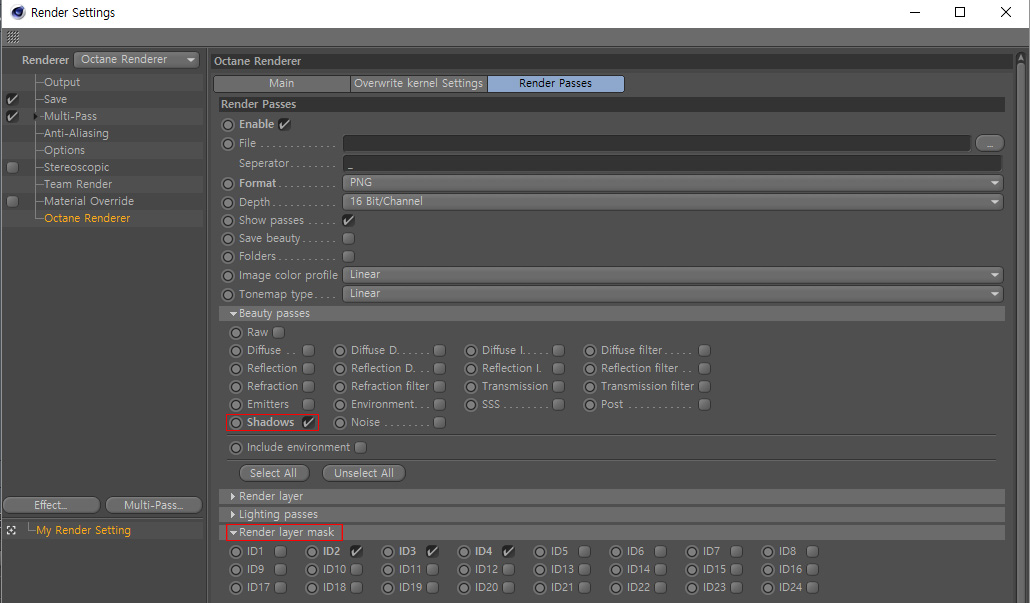This screenshot has width=1030, height=603.
Task: Disable the Shadows beauty pass checkbox
Action: click(x=309, y=423)
